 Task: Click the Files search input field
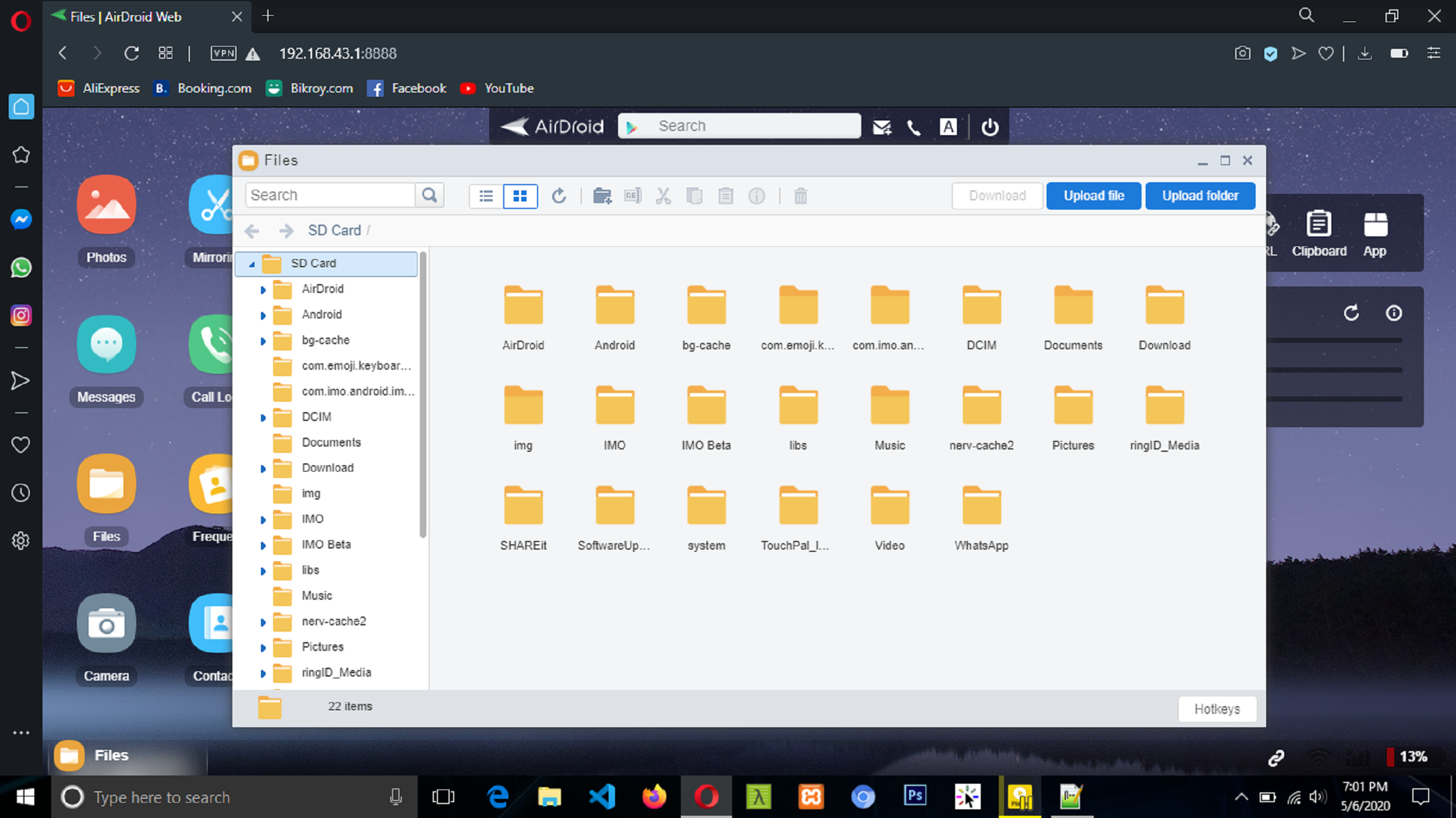[x=330, y=195]
